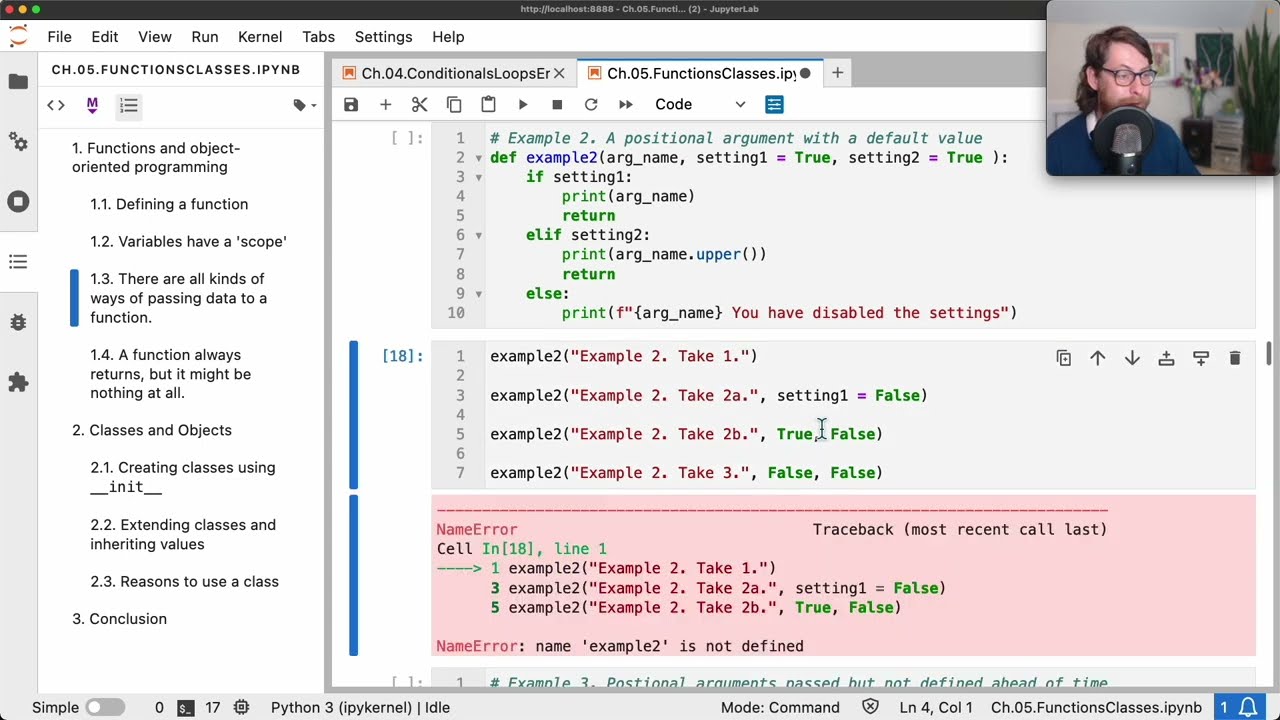Insert a cell above the active cell icon

tap(1166, 358)
